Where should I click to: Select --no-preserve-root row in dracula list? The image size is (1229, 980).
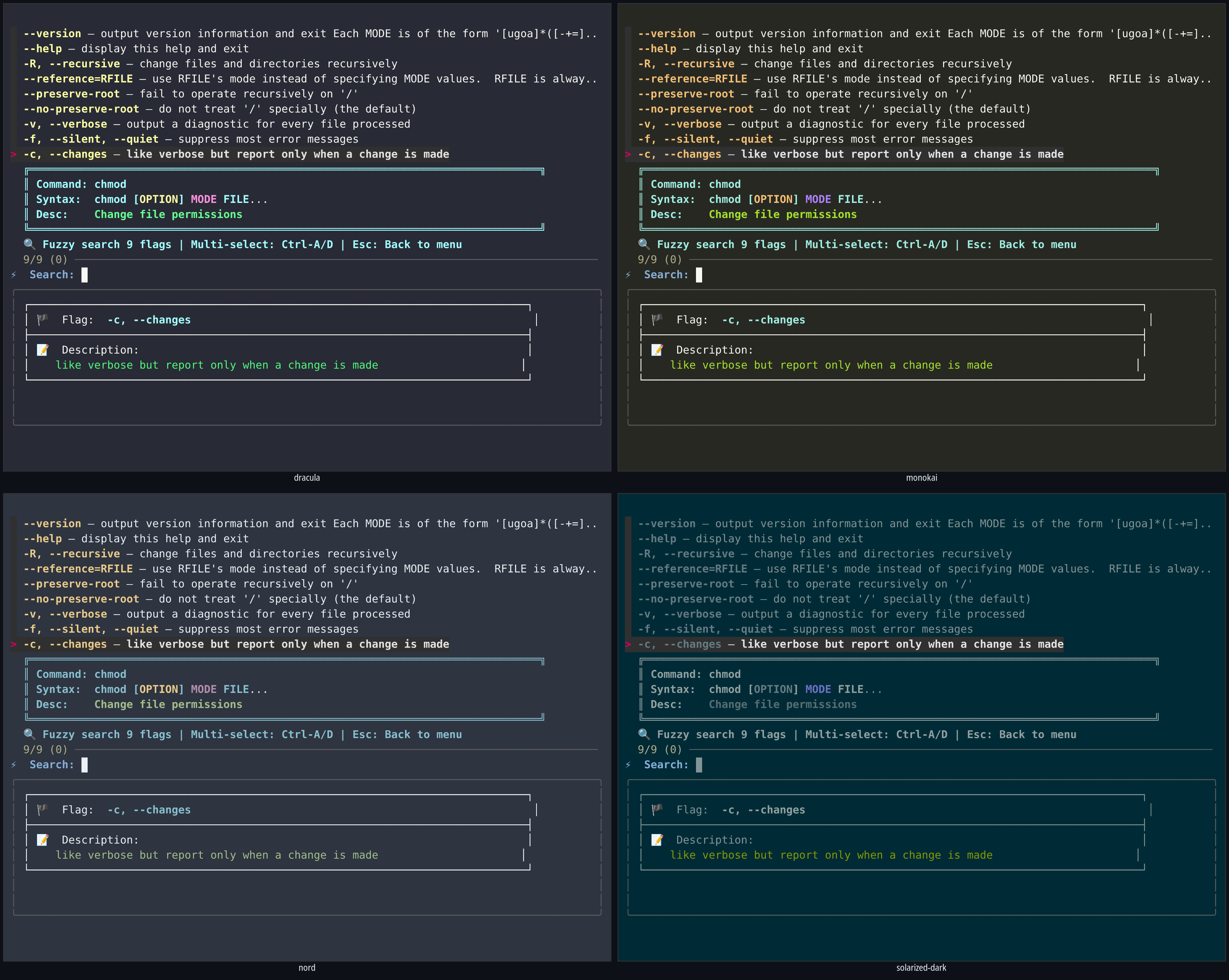[219, 109]
